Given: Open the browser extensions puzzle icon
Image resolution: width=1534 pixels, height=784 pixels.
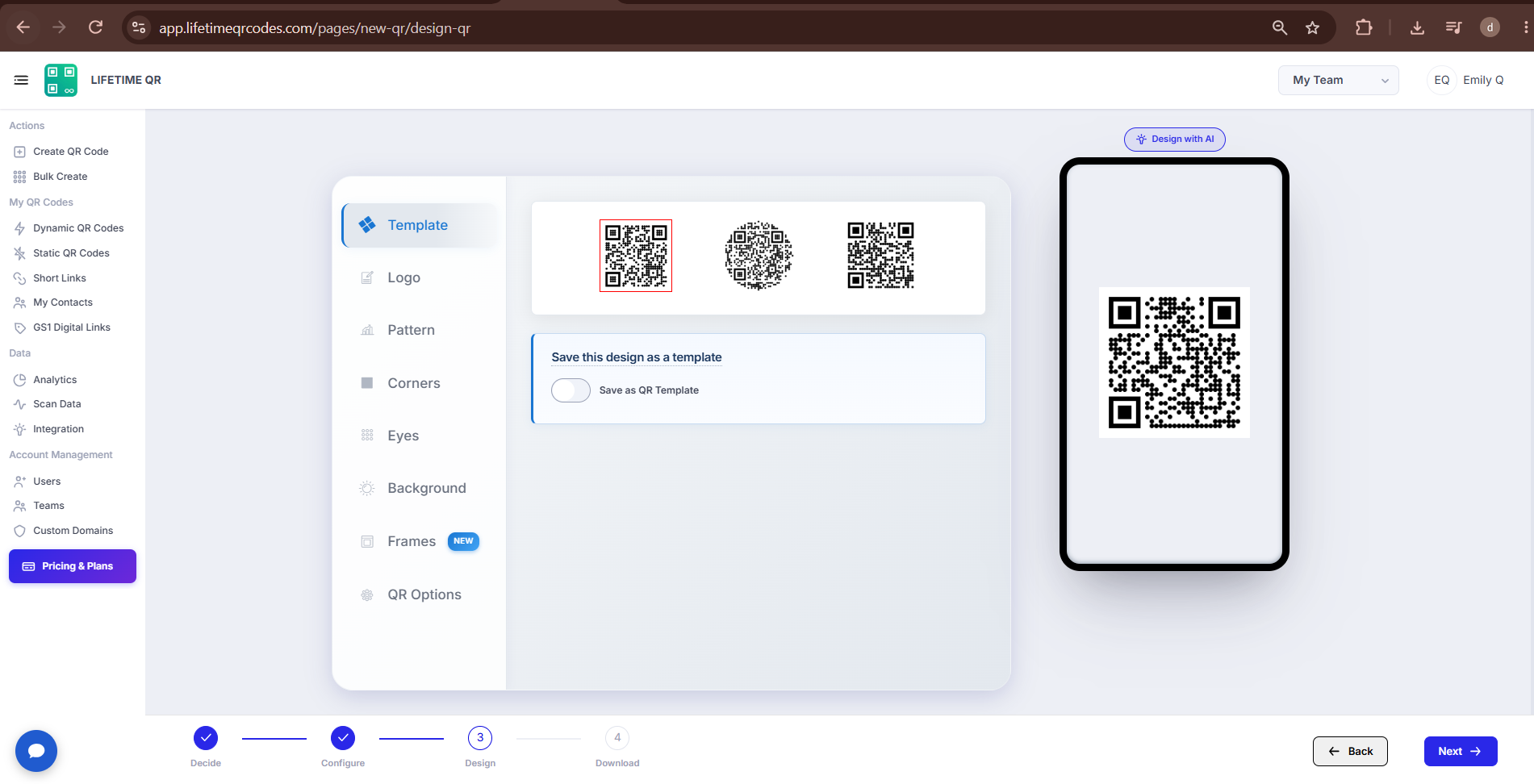Looking at the screenshot, I should pyautogui.click(x=1364, y=27).
